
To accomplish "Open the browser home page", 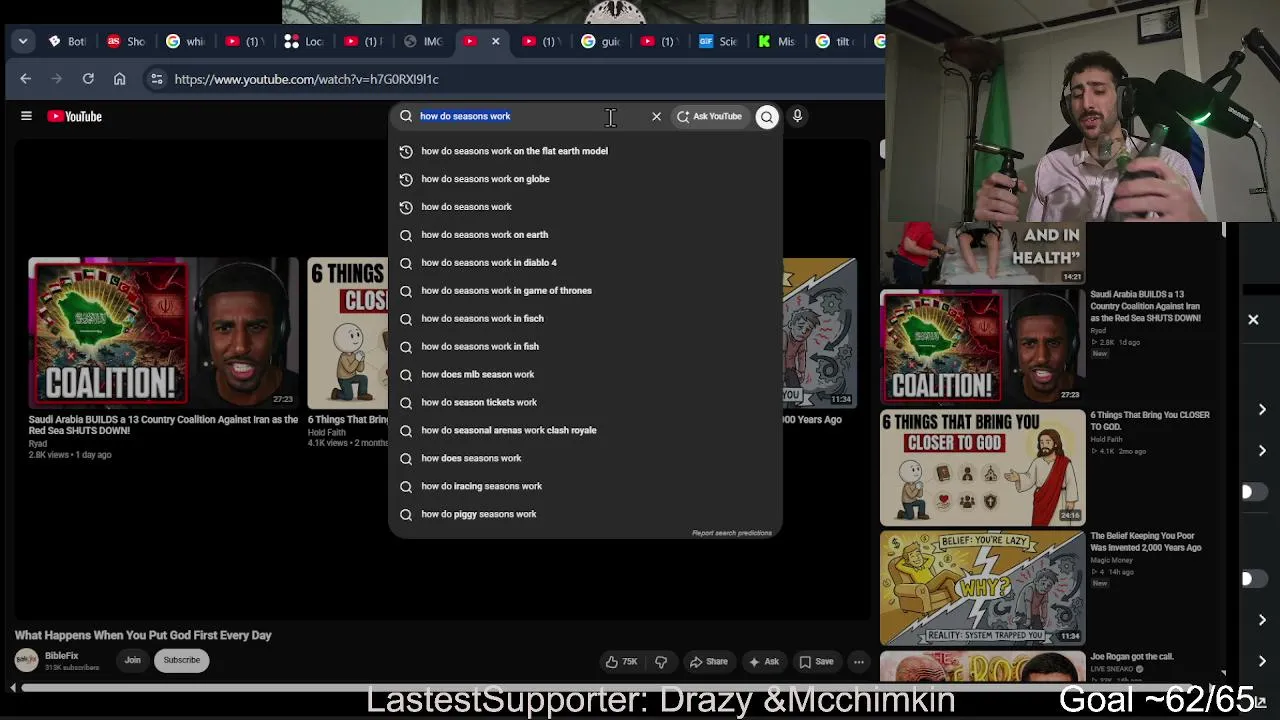I will (120, 79).
